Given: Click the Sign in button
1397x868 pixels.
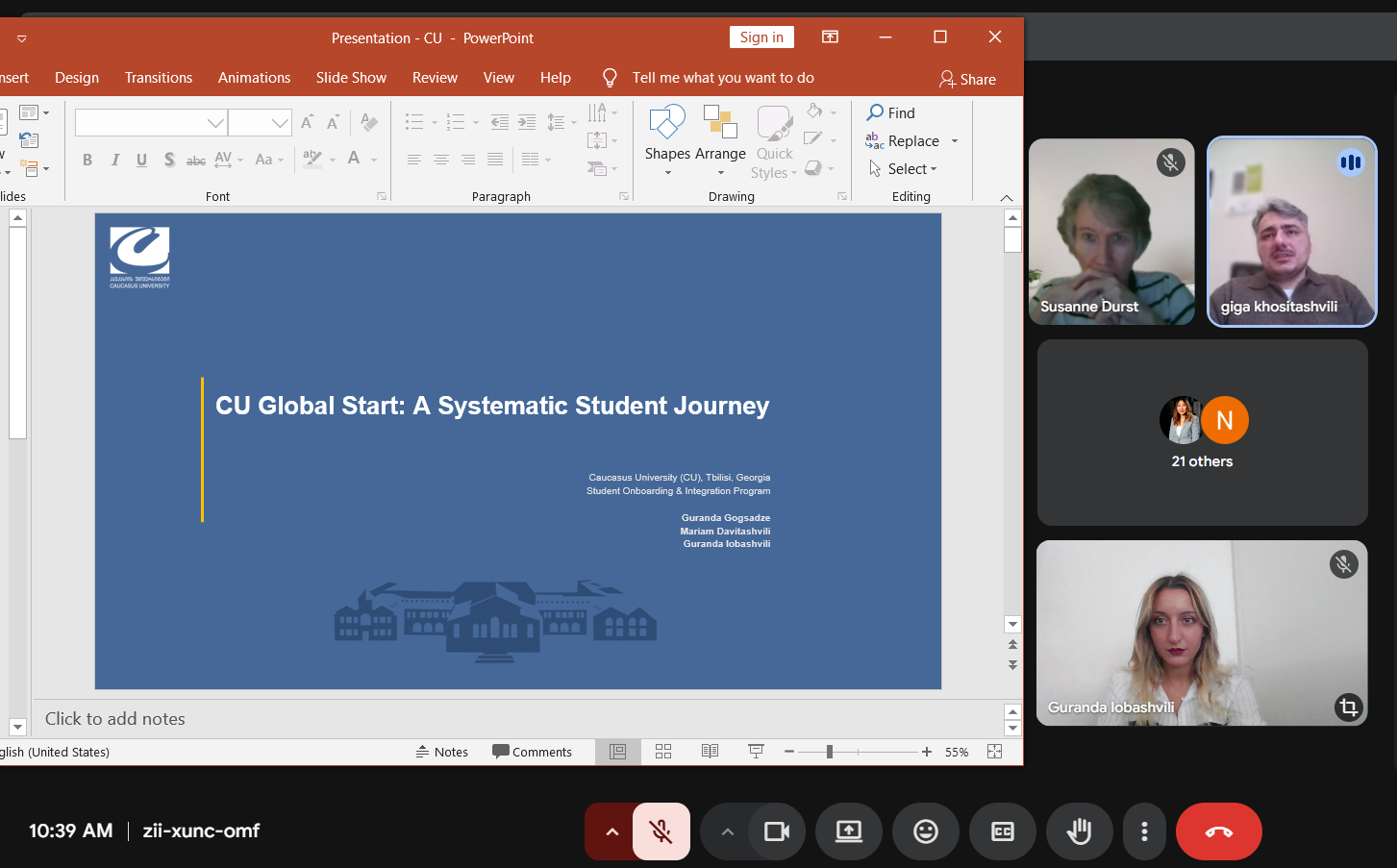Looking at the screenshot, I should click(761, 37).
